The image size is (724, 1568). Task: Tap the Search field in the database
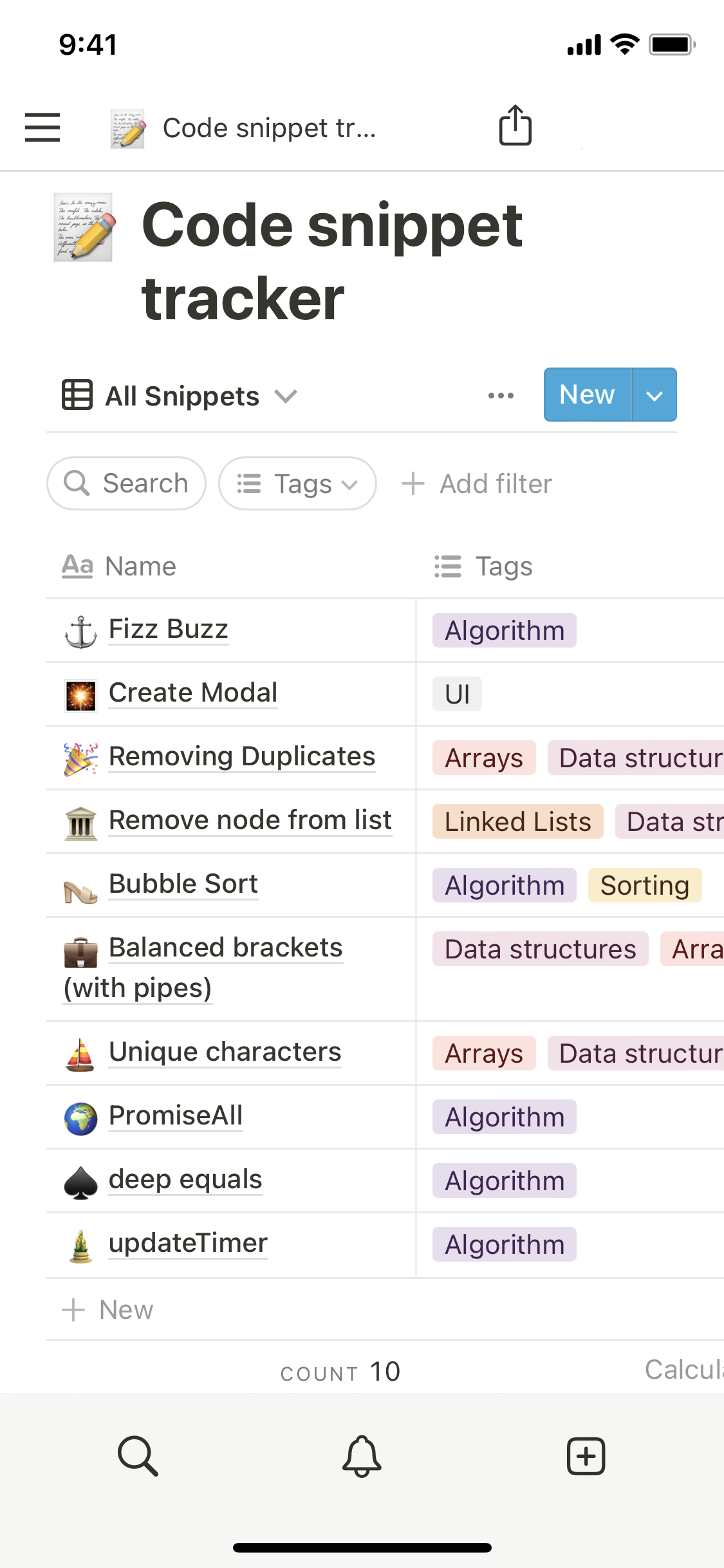pos(127,483)
